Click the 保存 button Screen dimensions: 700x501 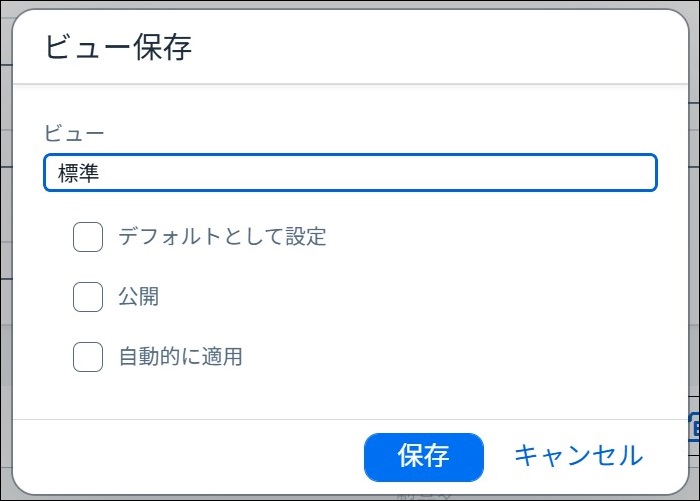424,457
